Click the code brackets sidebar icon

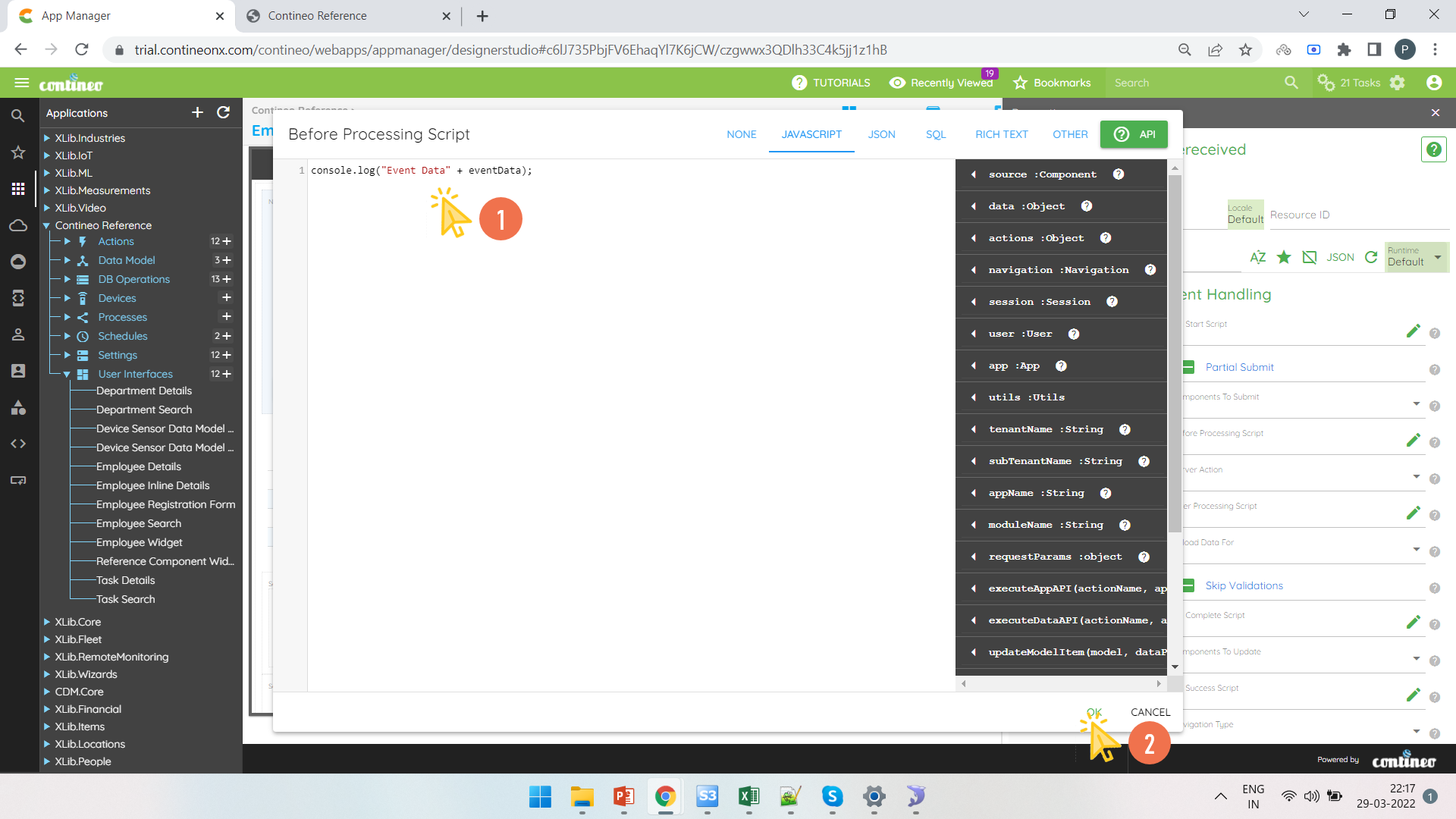tap(18, 444)
